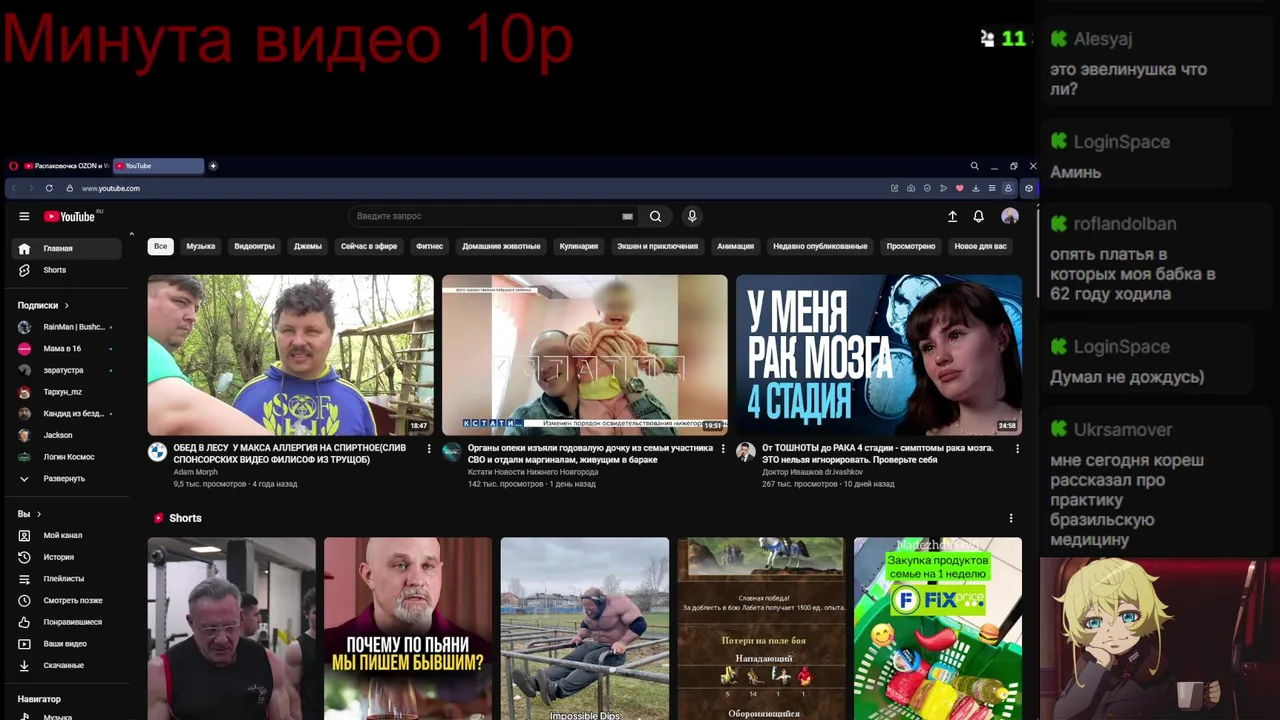This screenshot has width=1280, height=720.
Task: Open Органы опеки video title
Action: coord(590,454)
